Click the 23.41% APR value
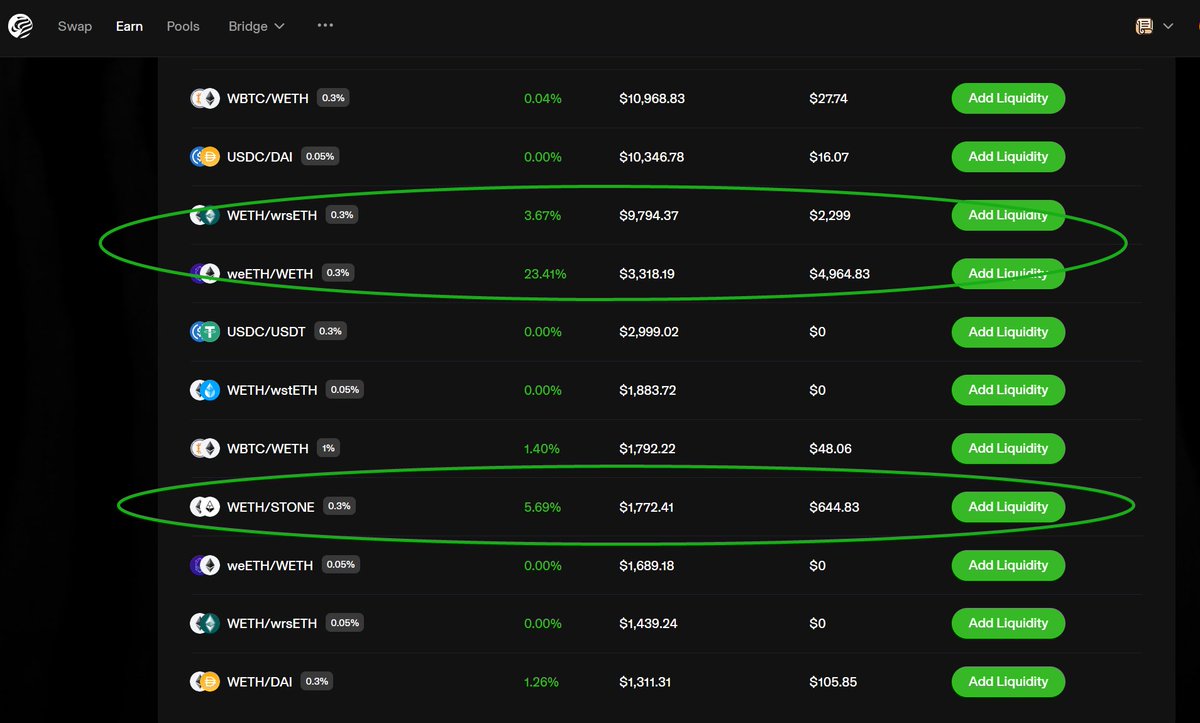1200x723 pixels. 545,273
